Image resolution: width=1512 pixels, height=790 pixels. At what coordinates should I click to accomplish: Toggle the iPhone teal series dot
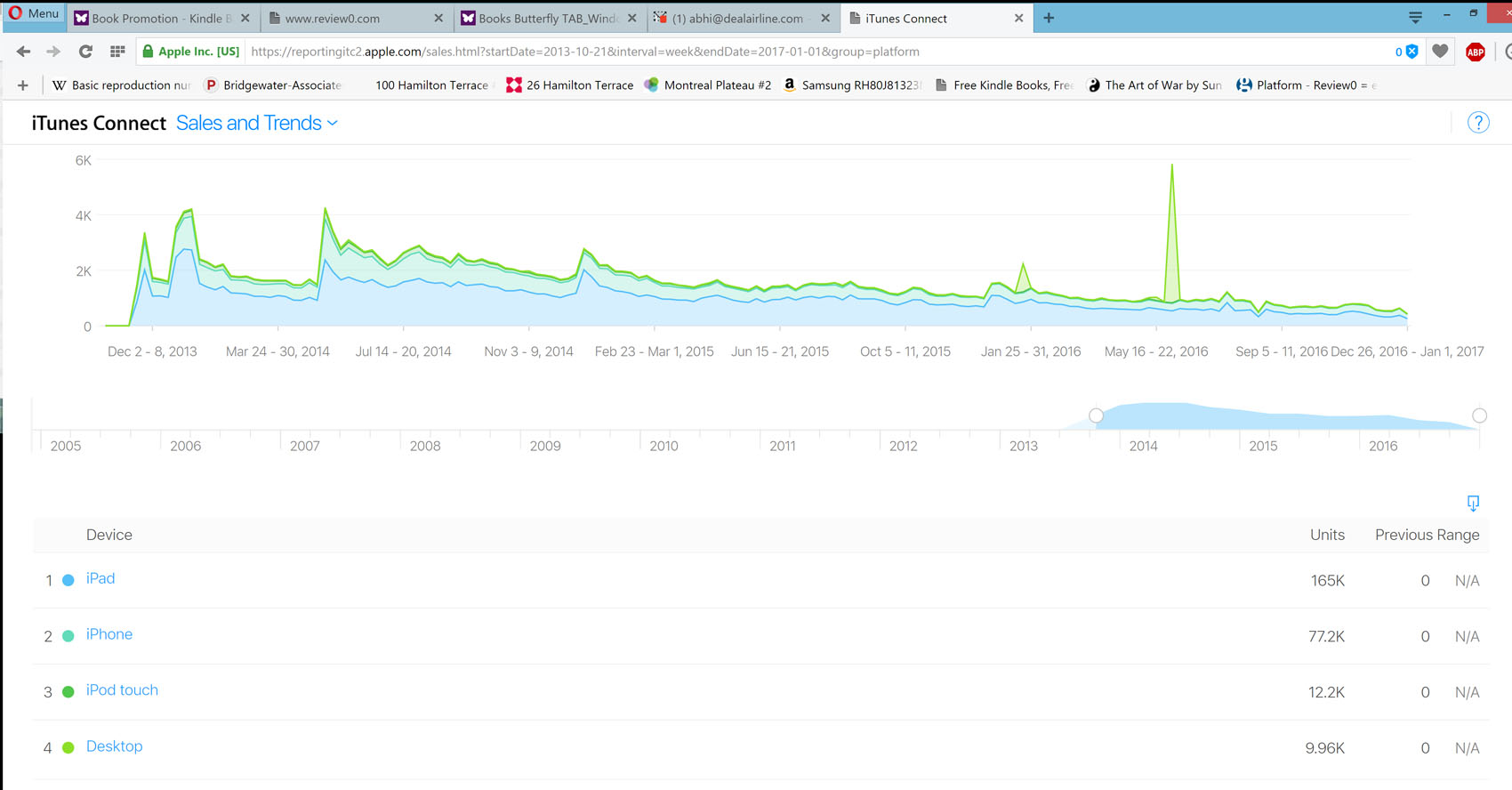coord(68,636)
